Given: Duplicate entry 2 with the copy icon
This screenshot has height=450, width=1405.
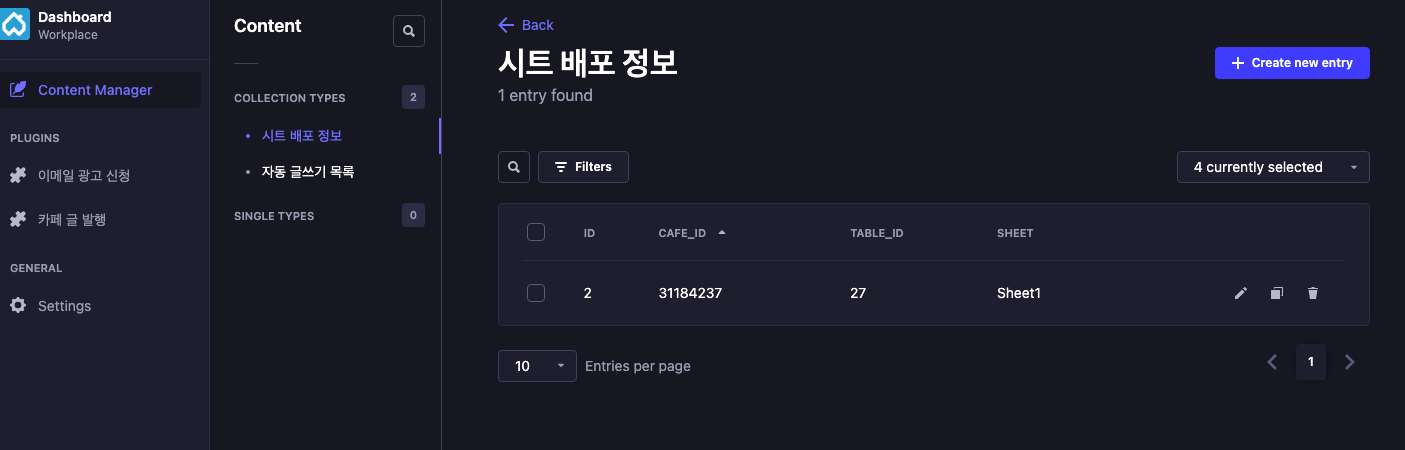Looking at the screenshot, I should click(1277, 293).
